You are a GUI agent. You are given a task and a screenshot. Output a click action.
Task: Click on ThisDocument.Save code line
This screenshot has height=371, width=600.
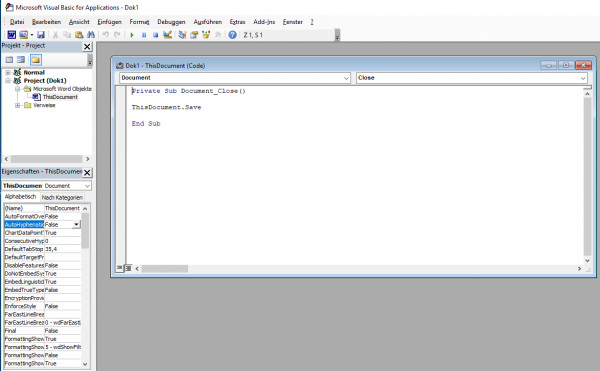point(166,107)
